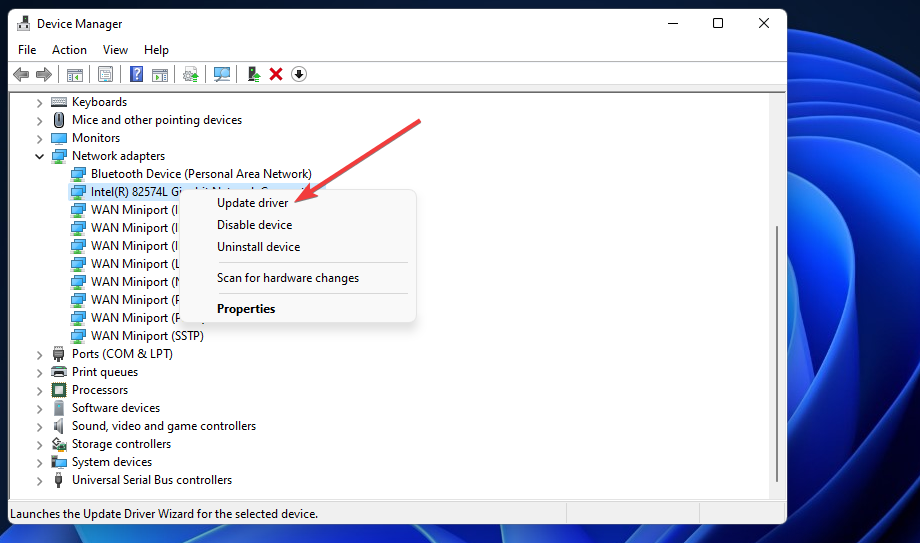Click the Scan for hardware changes monitor icon

[222, 75]
